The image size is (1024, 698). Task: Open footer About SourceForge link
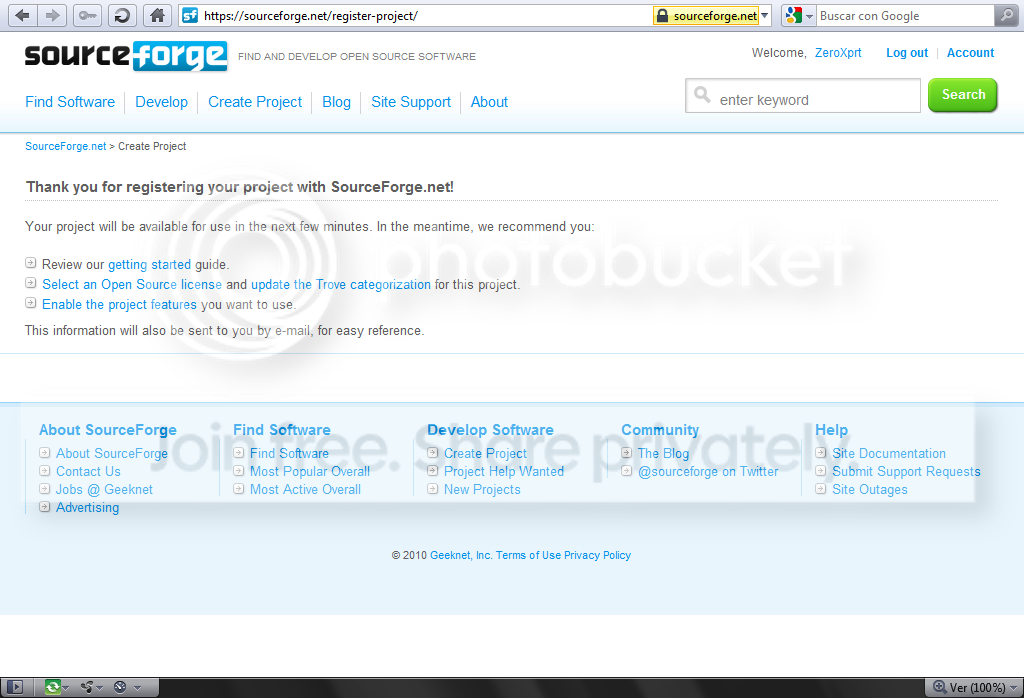(x=112, y=453)
